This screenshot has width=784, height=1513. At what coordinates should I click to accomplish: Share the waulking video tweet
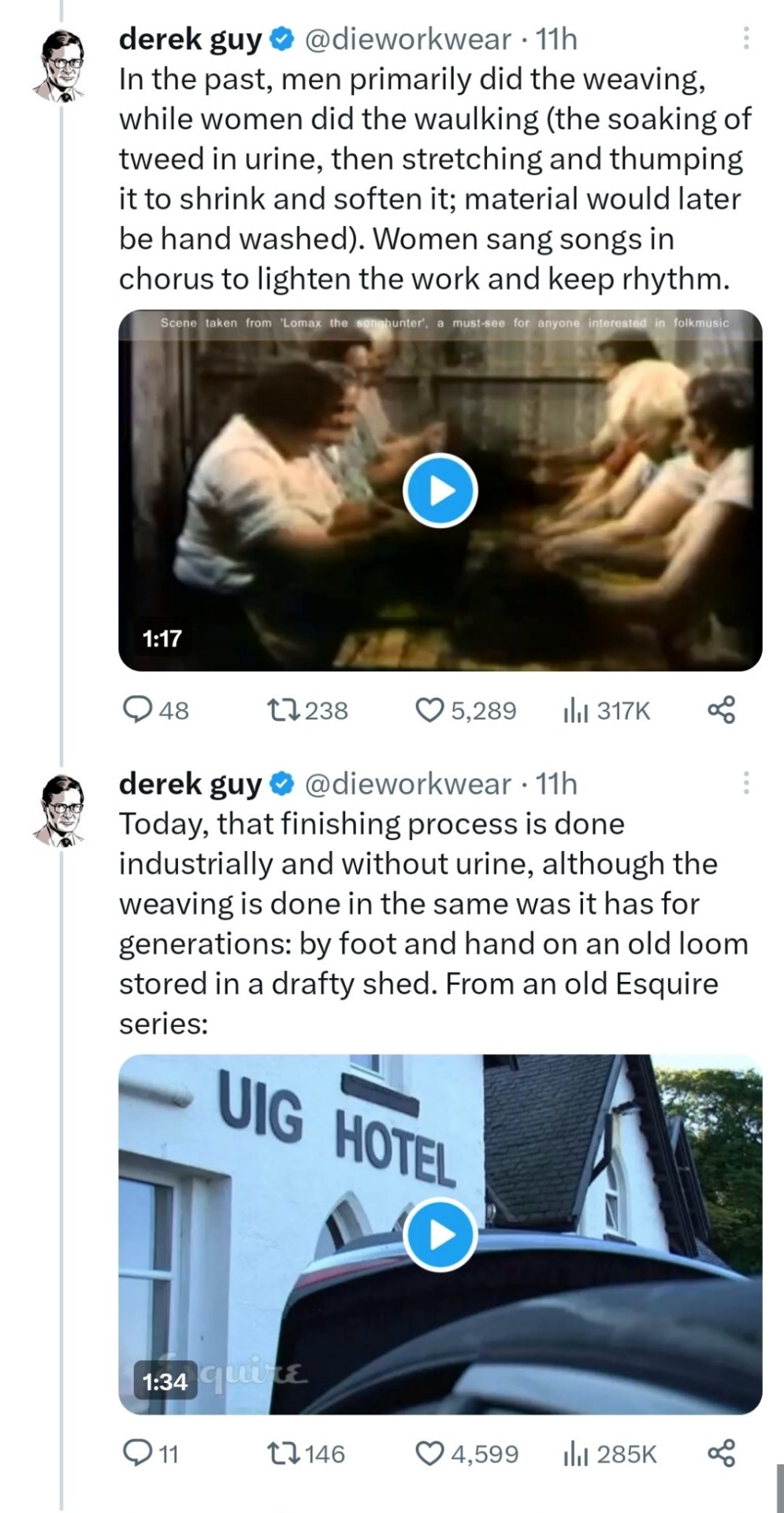click(721, 710)
